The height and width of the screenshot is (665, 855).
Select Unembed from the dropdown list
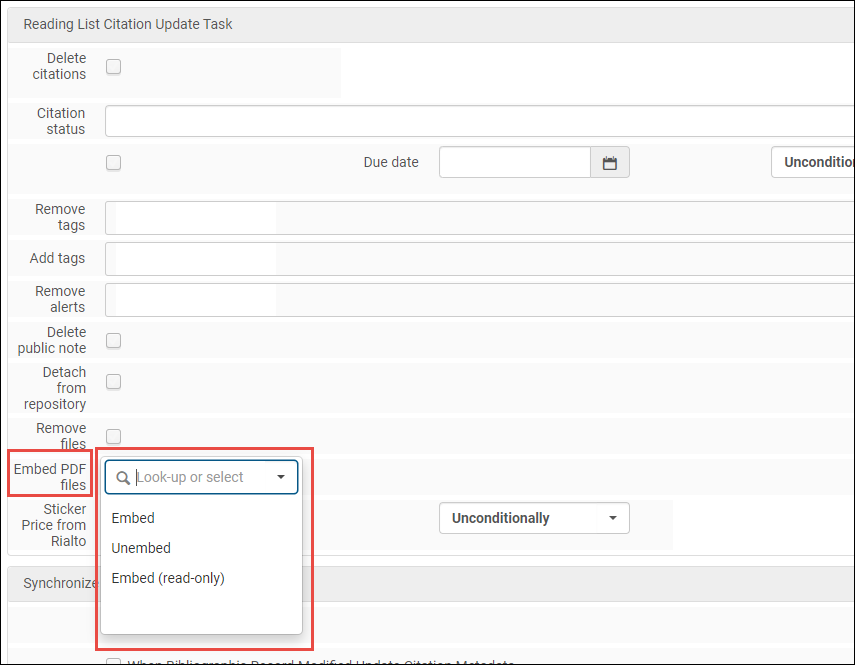pyautogui.click(x=141, y=548)
